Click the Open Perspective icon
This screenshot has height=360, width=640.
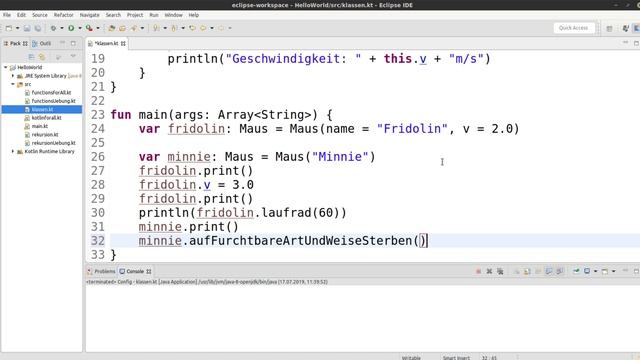(x=609, y=28)
